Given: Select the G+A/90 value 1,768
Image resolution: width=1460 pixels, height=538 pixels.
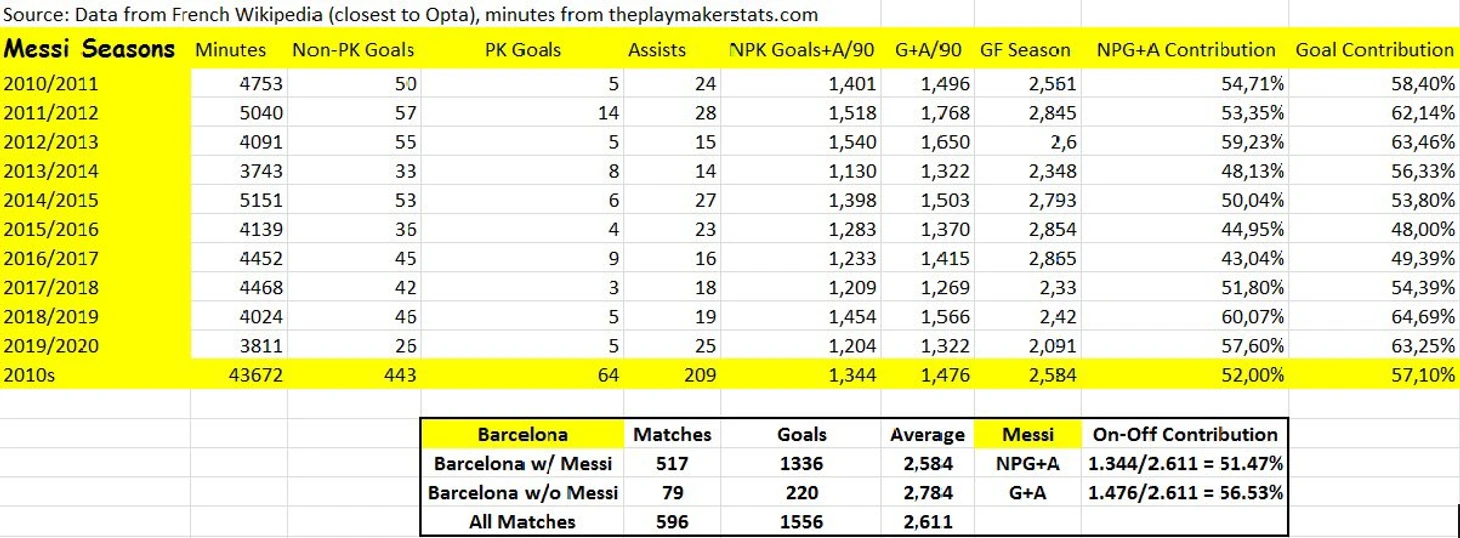Looking at the screenshot, I should coord(945,114).
